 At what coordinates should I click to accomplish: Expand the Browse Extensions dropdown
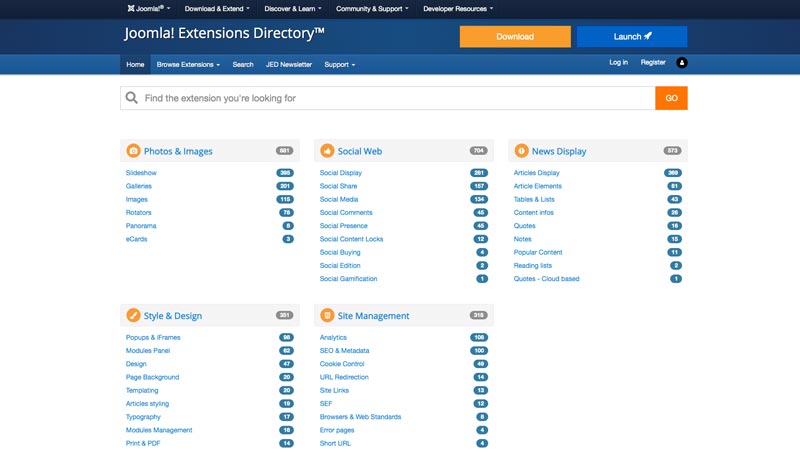point(188,64)
